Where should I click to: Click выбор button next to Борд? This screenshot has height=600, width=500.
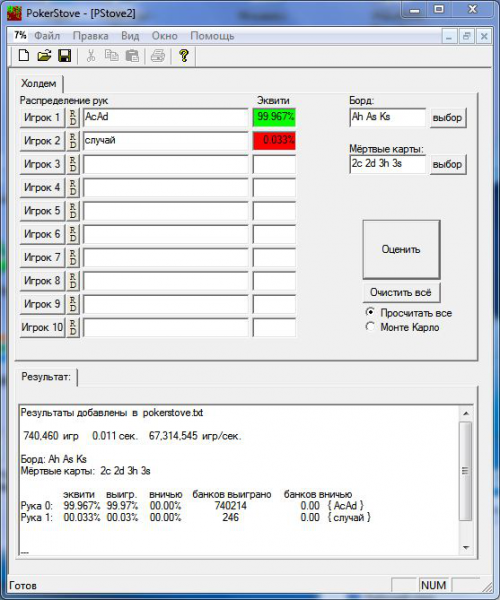tap(447, 117)
